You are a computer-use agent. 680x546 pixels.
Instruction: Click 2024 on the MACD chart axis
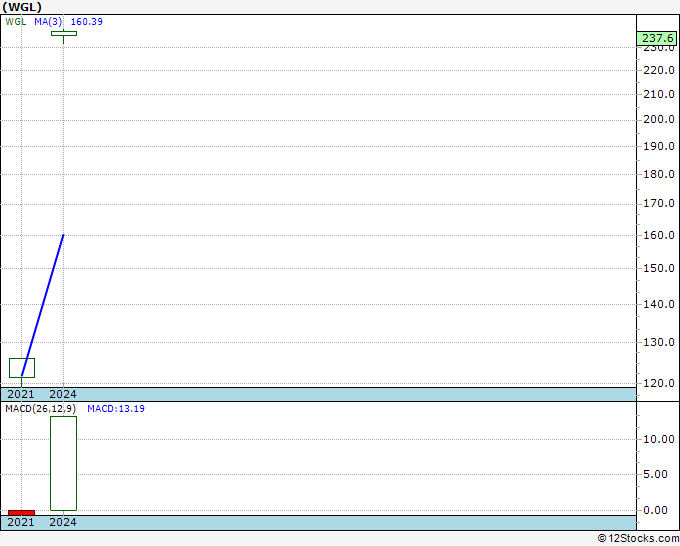point(63,522)
